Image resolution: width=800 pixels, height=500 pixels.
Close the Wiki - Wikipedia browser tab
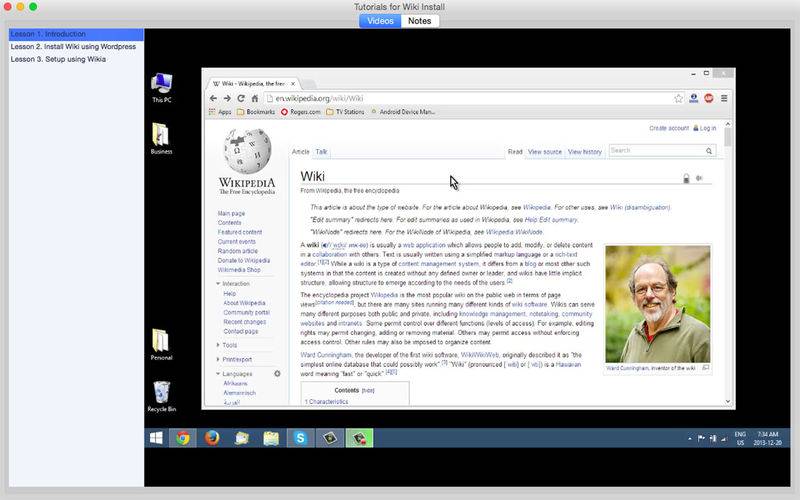pos(293,84)
